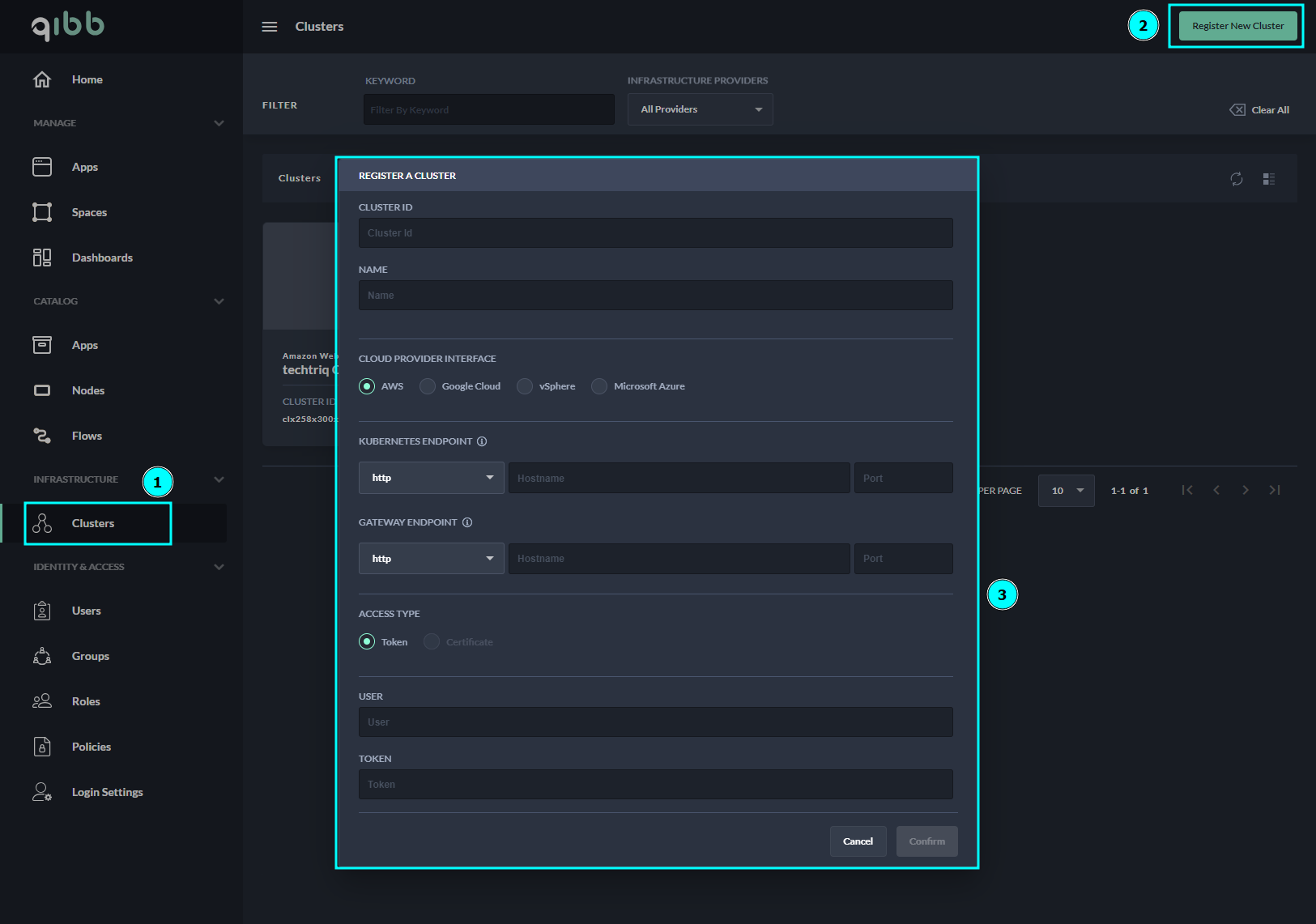Screen dimensions: 1316x924
Task: Click the Gateway Endpoint info icon
Action: click(x=467, y=522)
